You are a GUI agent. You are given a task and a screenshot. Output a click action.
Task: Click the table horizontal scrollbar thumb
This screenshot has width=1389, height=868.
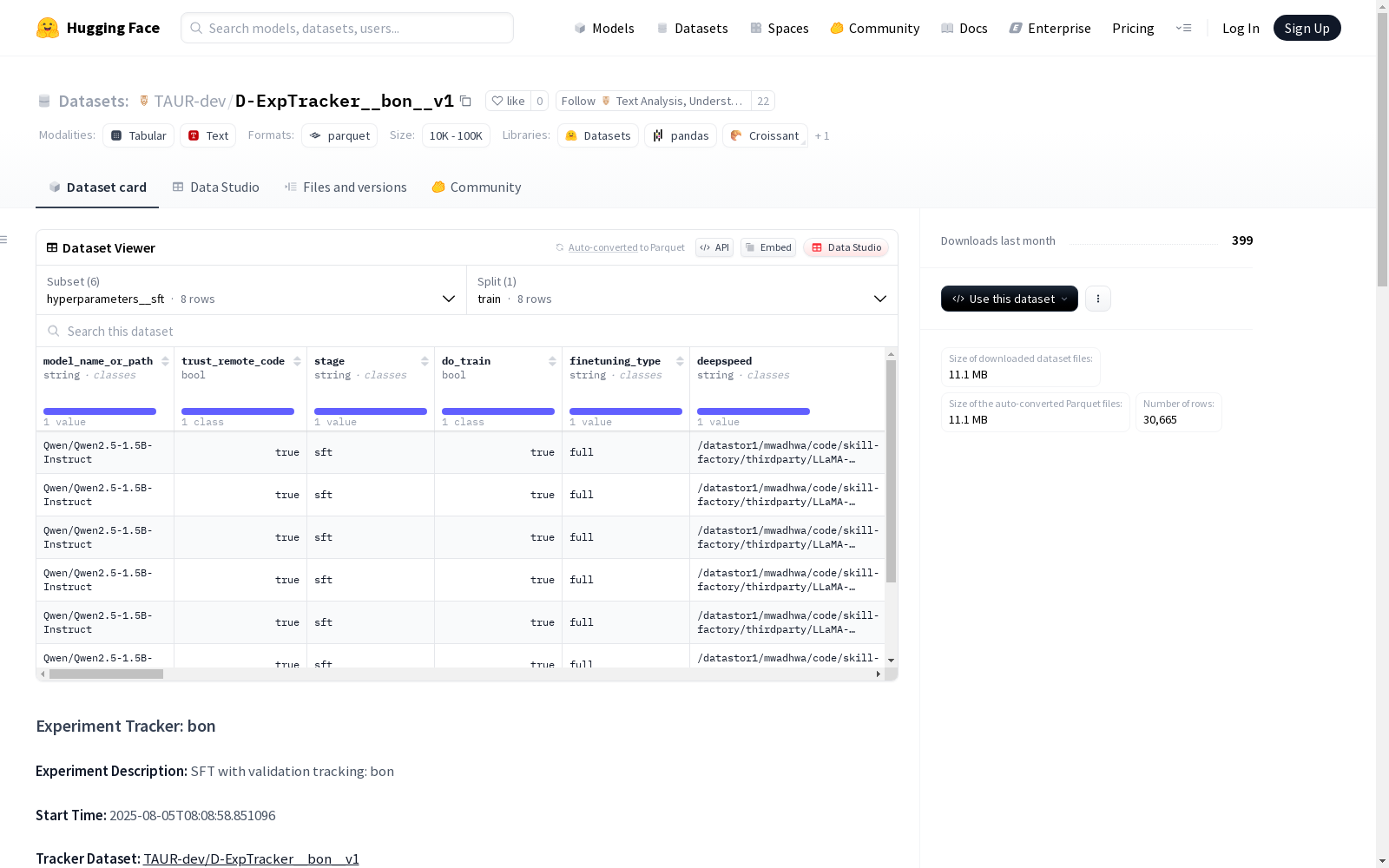point(106,674)
